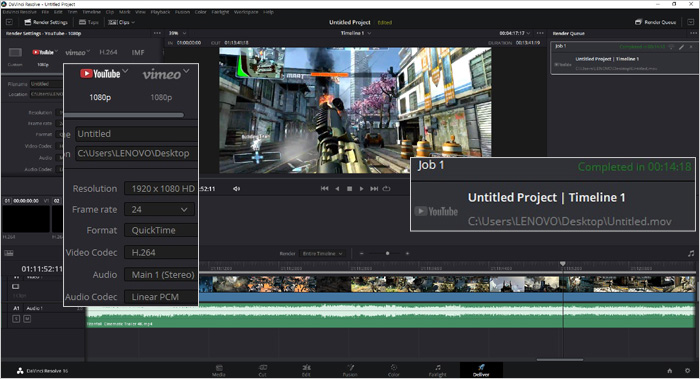
Task: Mute the Audio 1 track
Action: coord(27,319)
